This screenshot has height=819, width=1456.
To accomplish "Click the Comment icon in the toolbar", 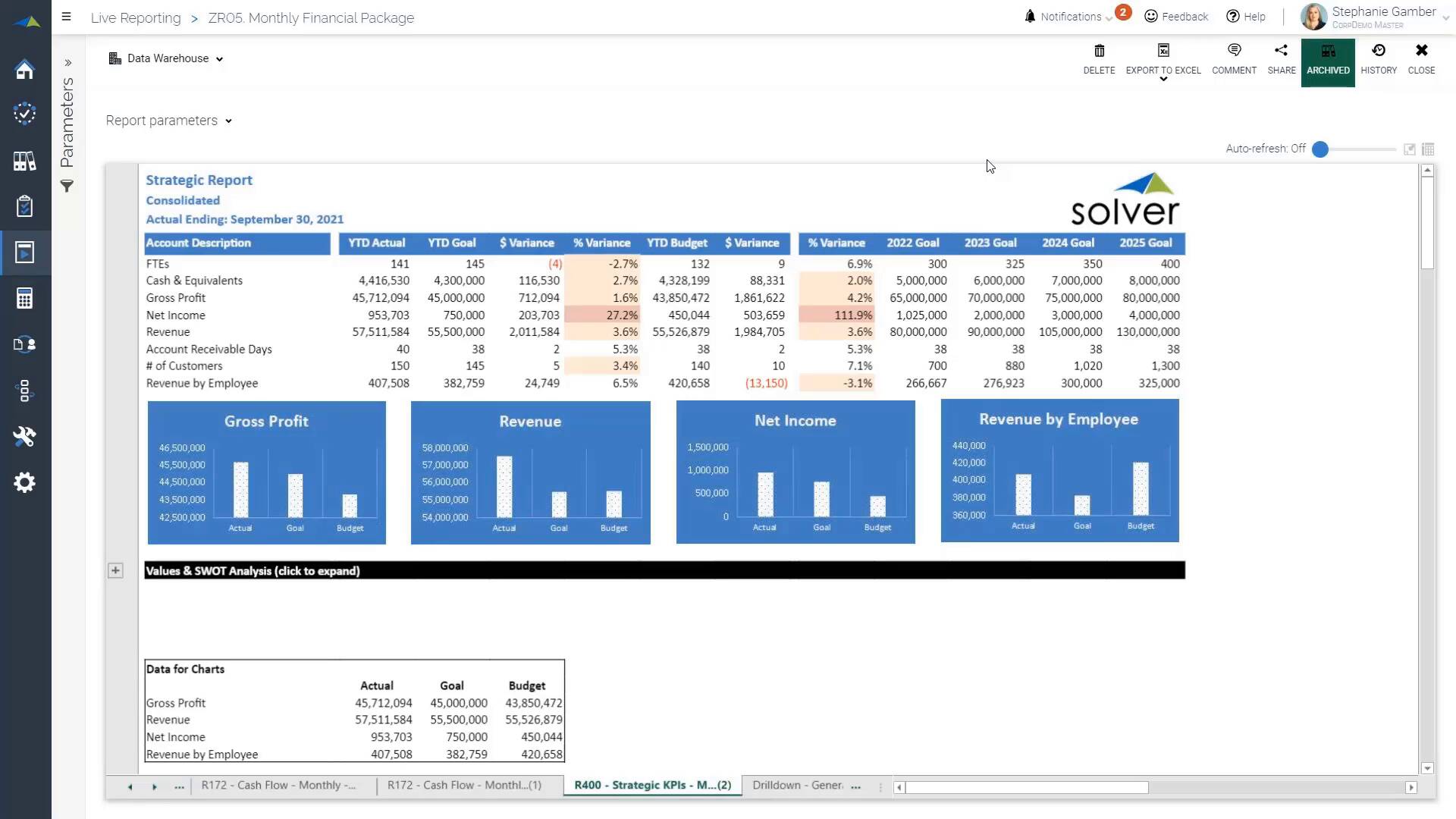I will coord(1234,59).
